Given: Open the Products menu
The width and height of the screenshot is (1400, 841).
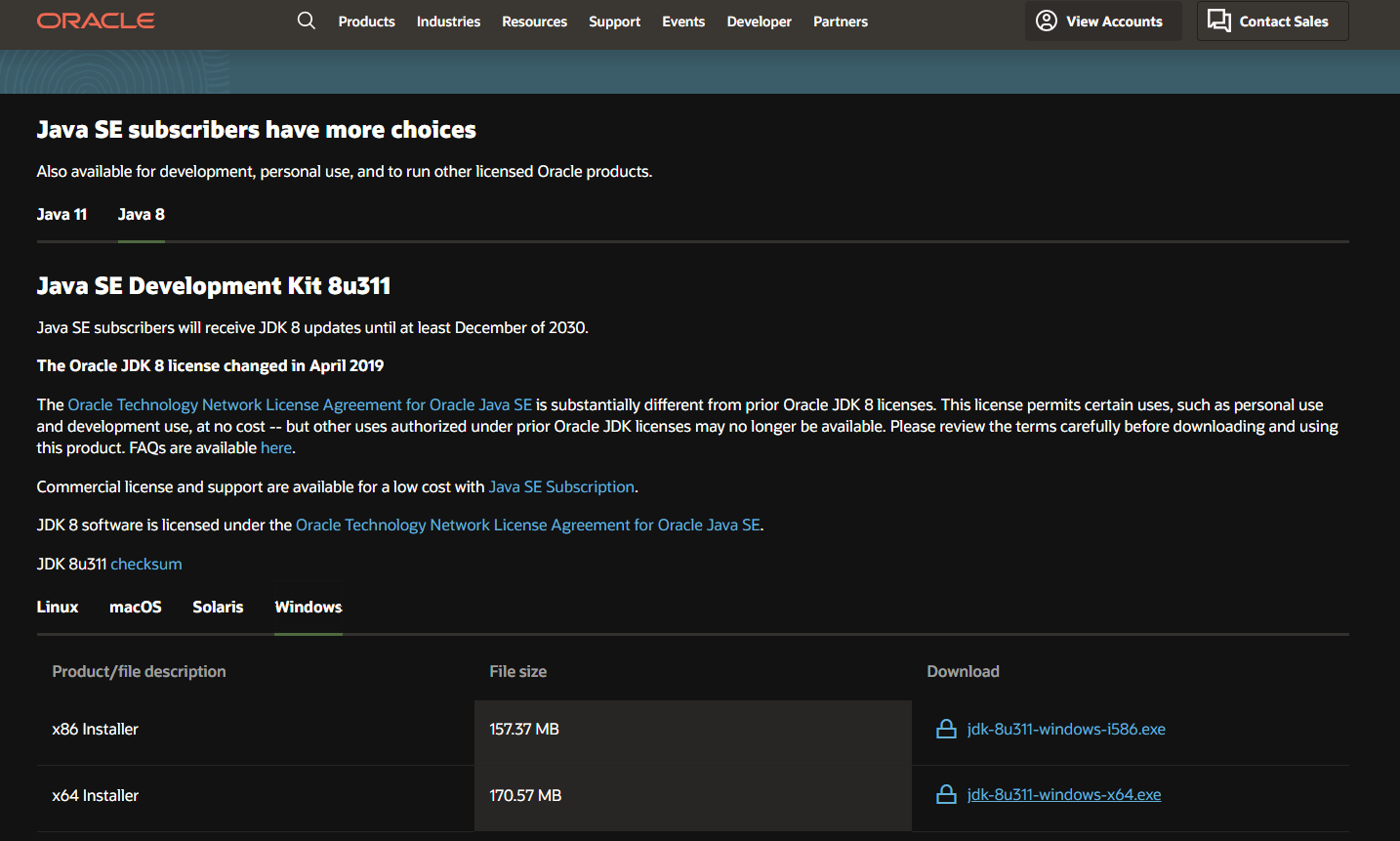Looking at the screenshot, I should pyautogui.click(x=366, y=21).
